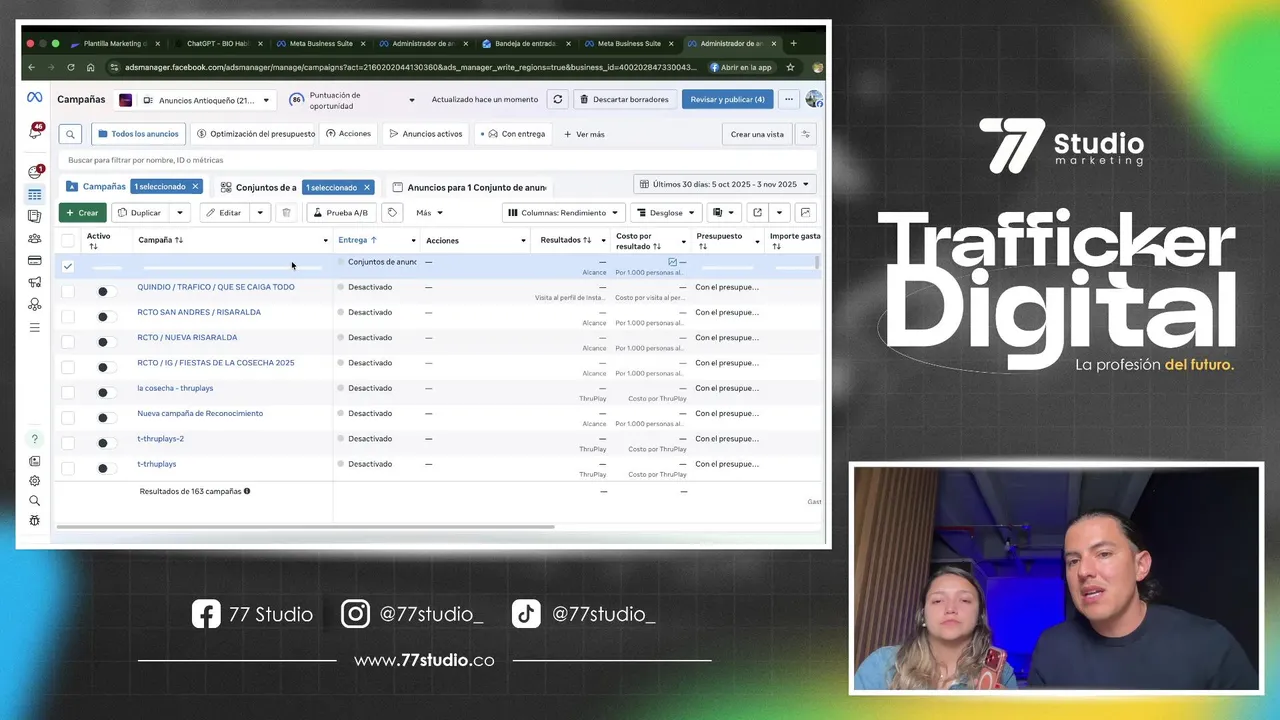Click the Meta logo in the sidebar

34,98
